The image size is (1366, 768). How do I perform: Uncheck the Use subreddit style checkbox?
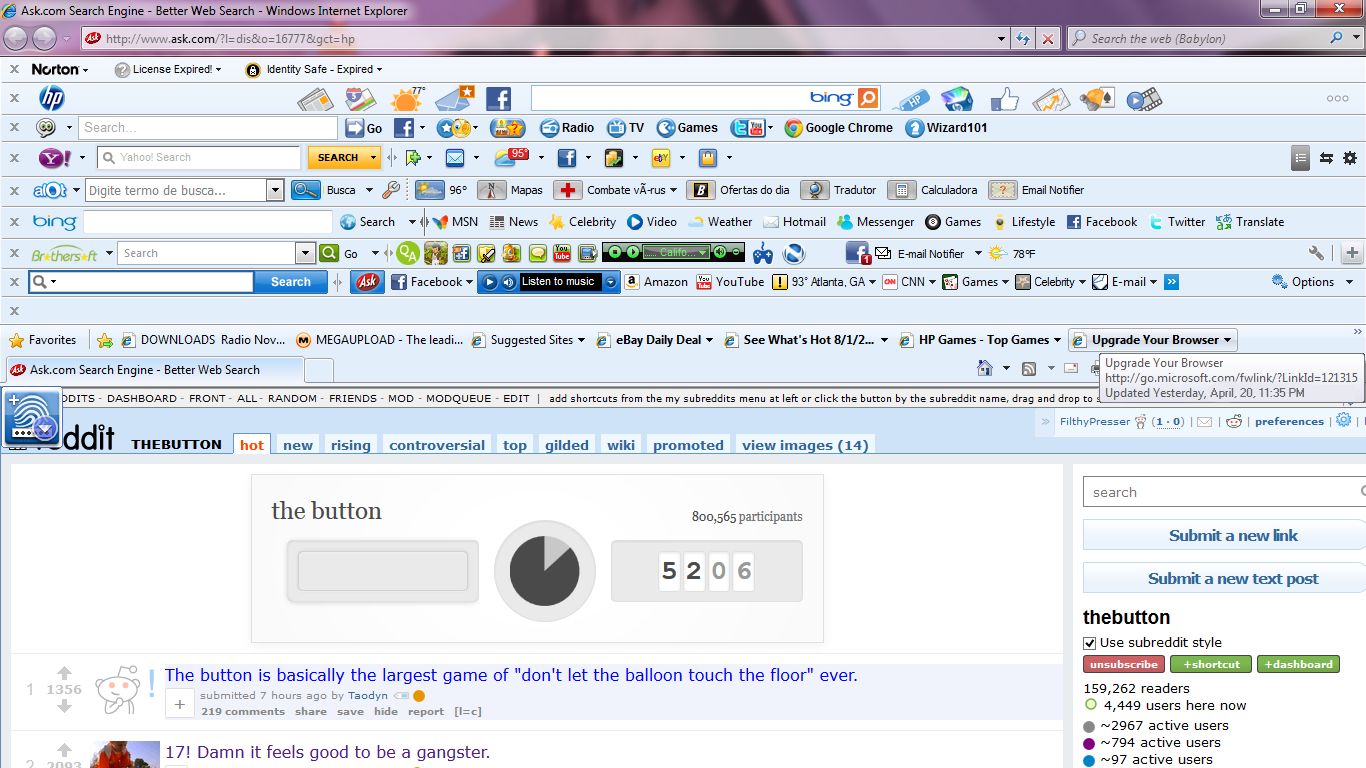click(x=1089, y=643)
